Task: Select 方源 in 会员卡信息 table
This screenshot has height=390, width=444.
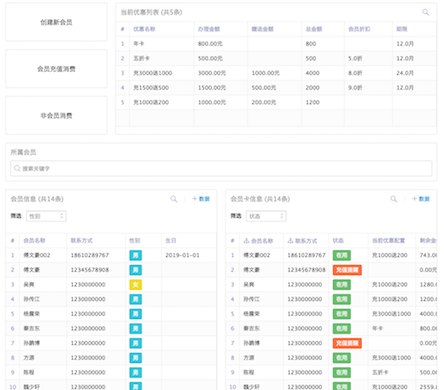Action: 249,358
